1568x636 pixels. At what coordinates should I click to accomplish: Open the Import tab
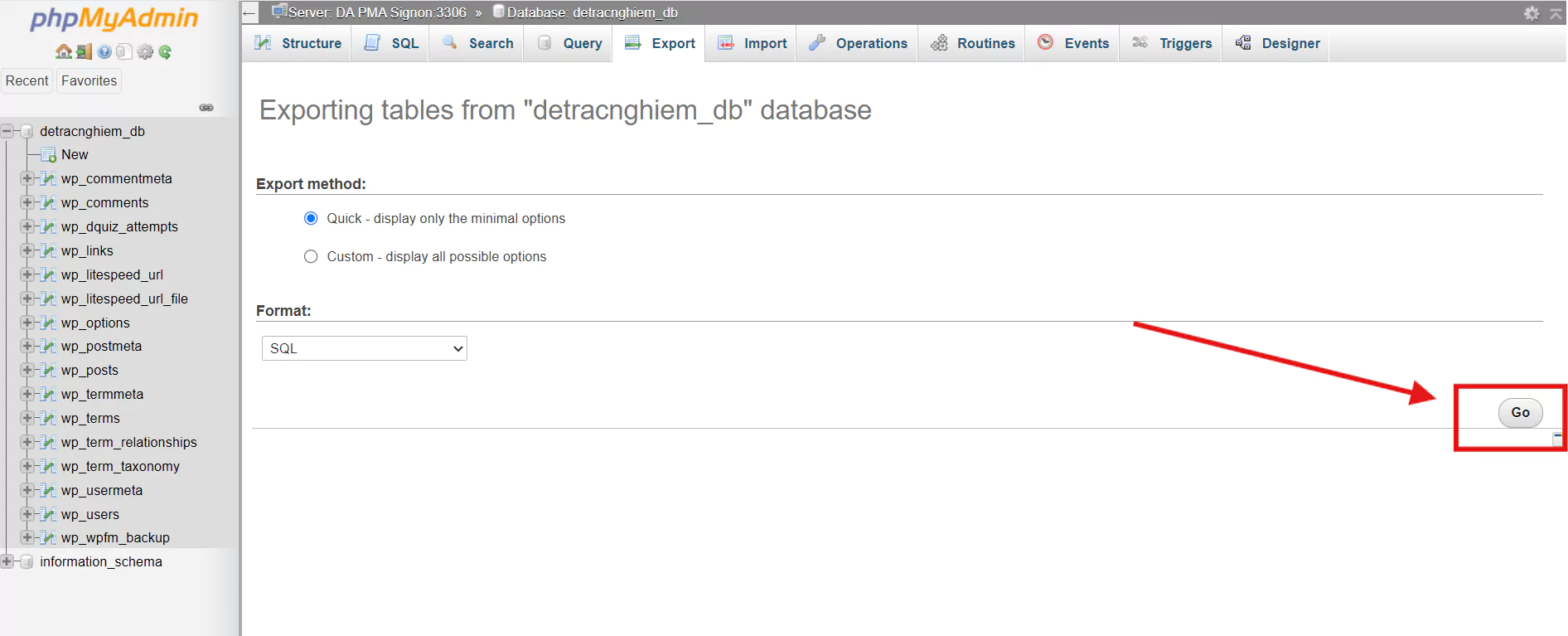752,43
